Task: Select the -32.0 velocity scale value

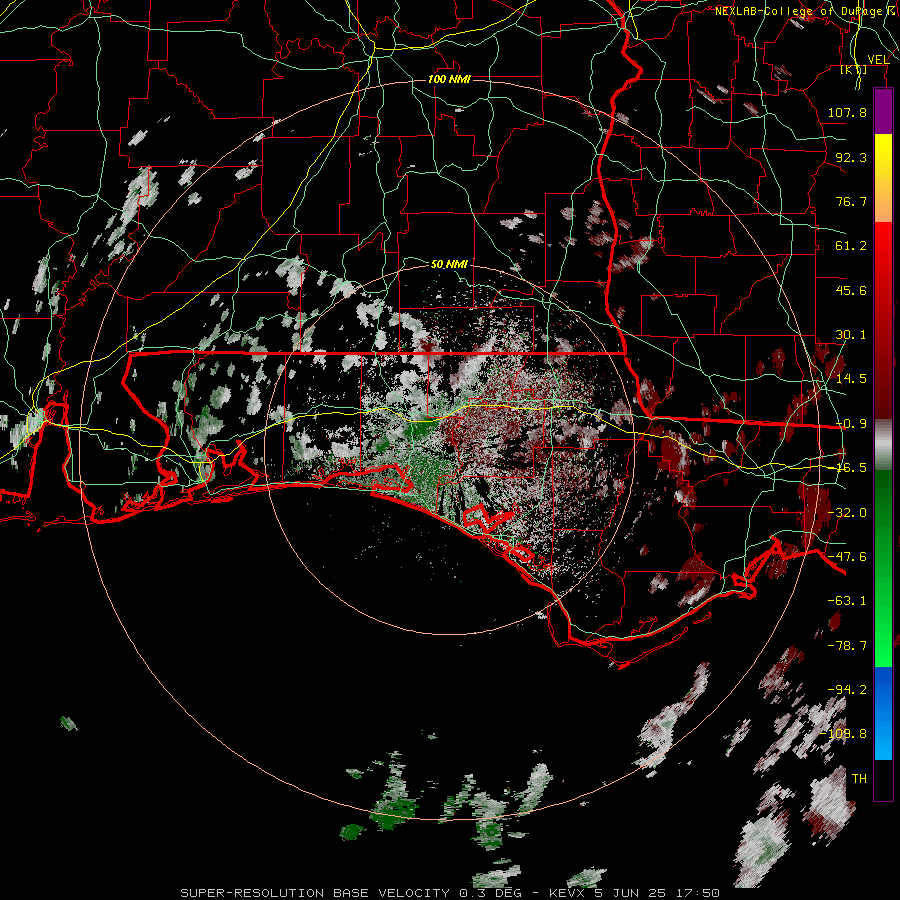Action: click(847, 513)
